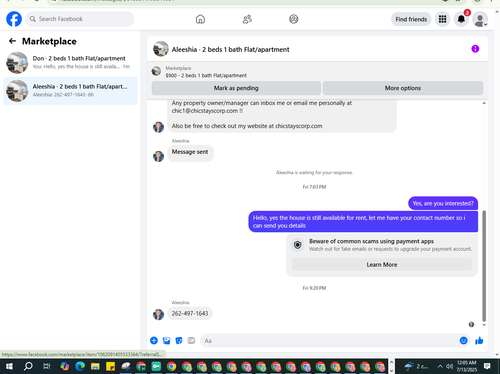
Task: Click the "Hello, yes the house" sent message
Action: pos(363,222)
